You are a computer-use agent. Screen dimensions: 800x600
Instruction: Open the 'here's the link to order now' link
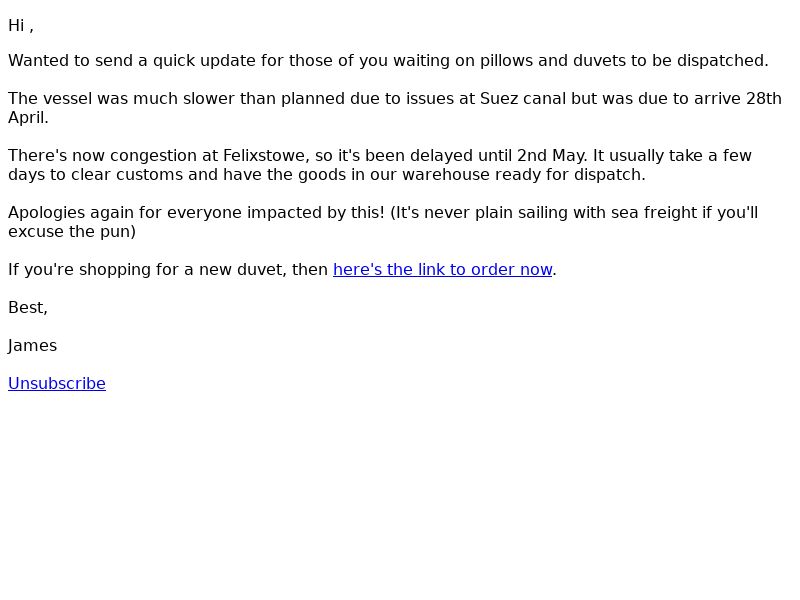(443, 269)
